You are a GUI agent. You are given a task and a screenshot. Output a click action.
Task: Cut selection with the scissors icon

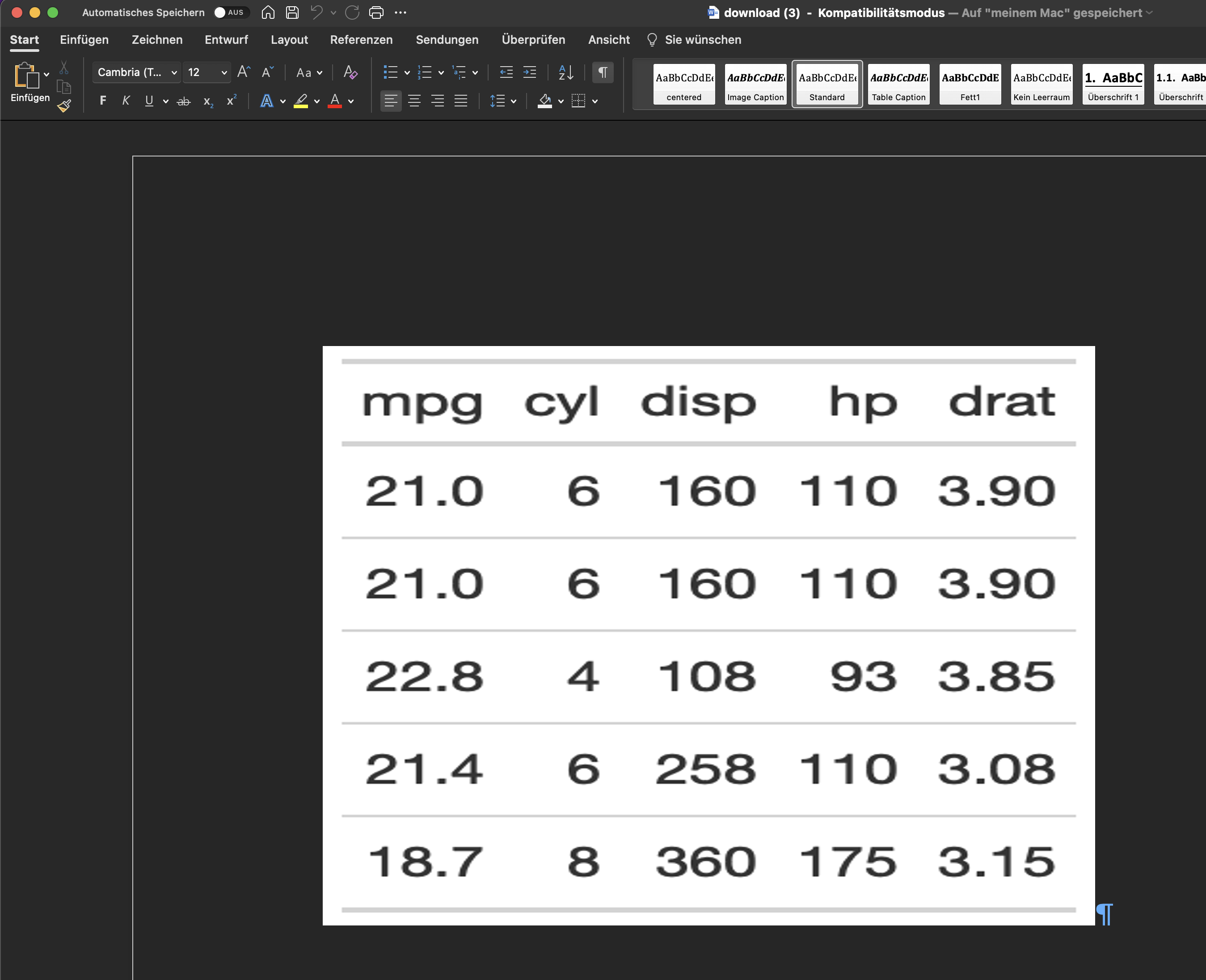coord(64,68)
